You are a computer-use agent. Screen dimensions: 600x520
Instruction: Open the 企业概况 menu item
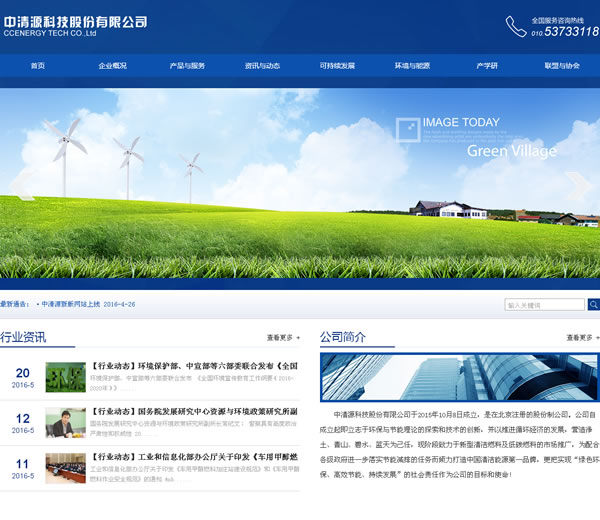[113, 66]
